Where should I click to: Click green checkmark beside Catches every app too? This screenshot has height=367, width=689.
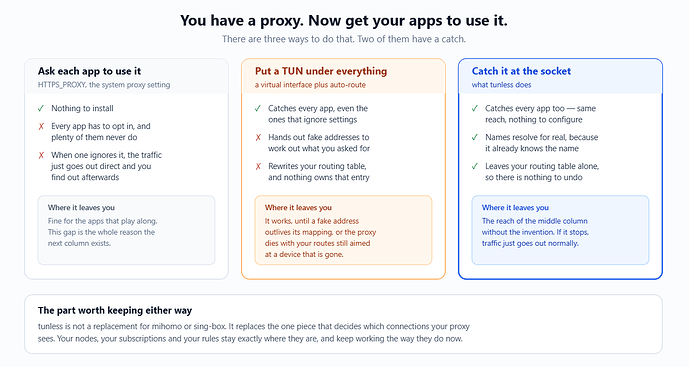click(475, 108)
